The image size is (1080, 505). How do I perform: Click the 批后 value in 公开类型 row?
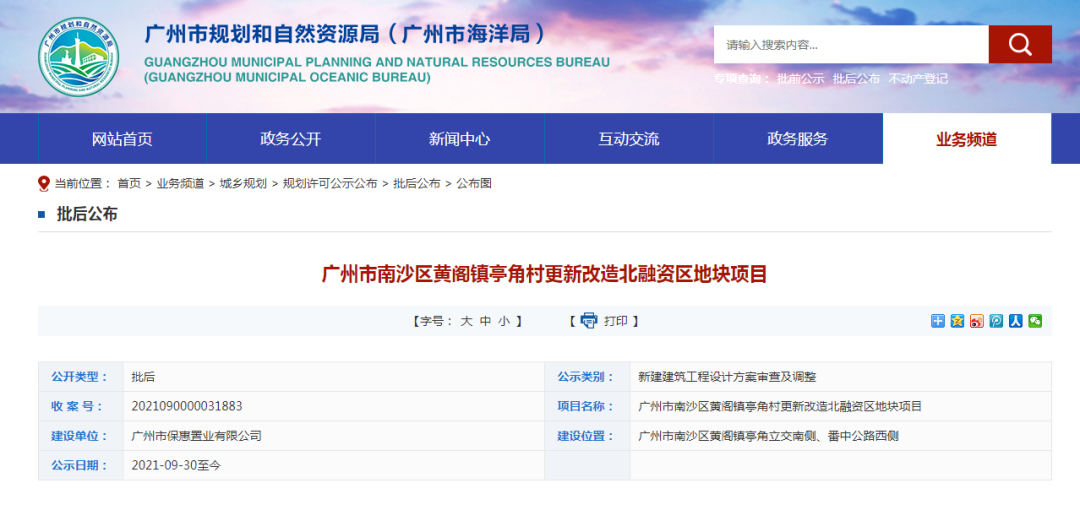point(143,377)
